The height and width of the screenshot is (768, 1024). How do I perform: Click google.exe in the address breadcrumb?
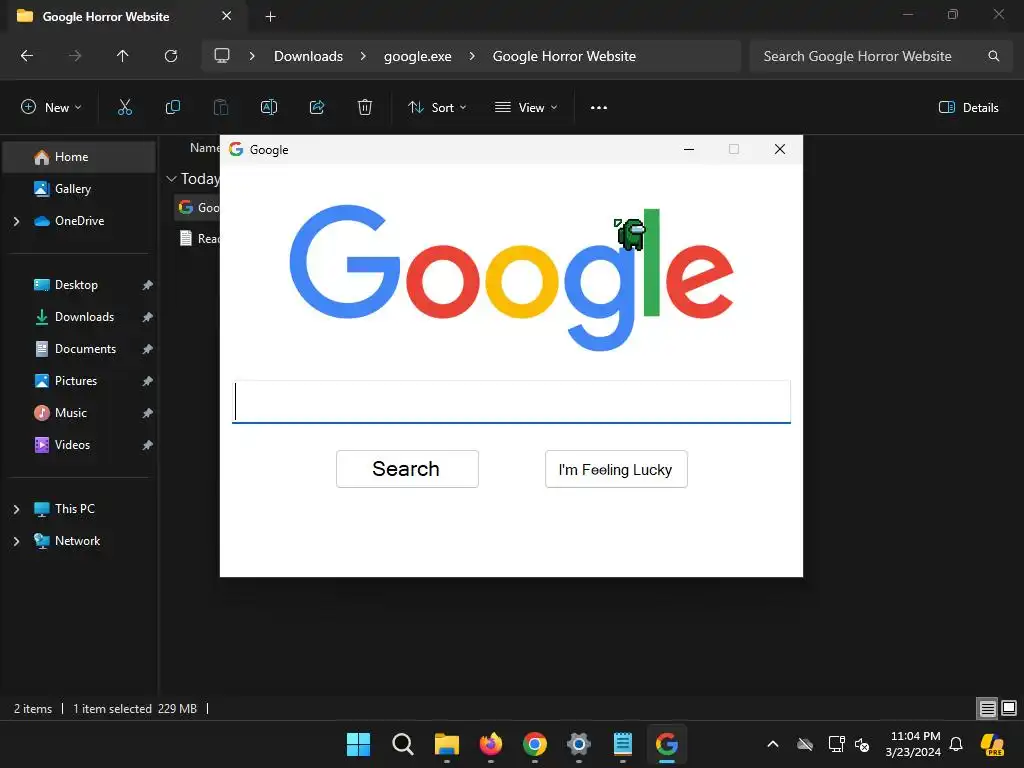(417, 56)
